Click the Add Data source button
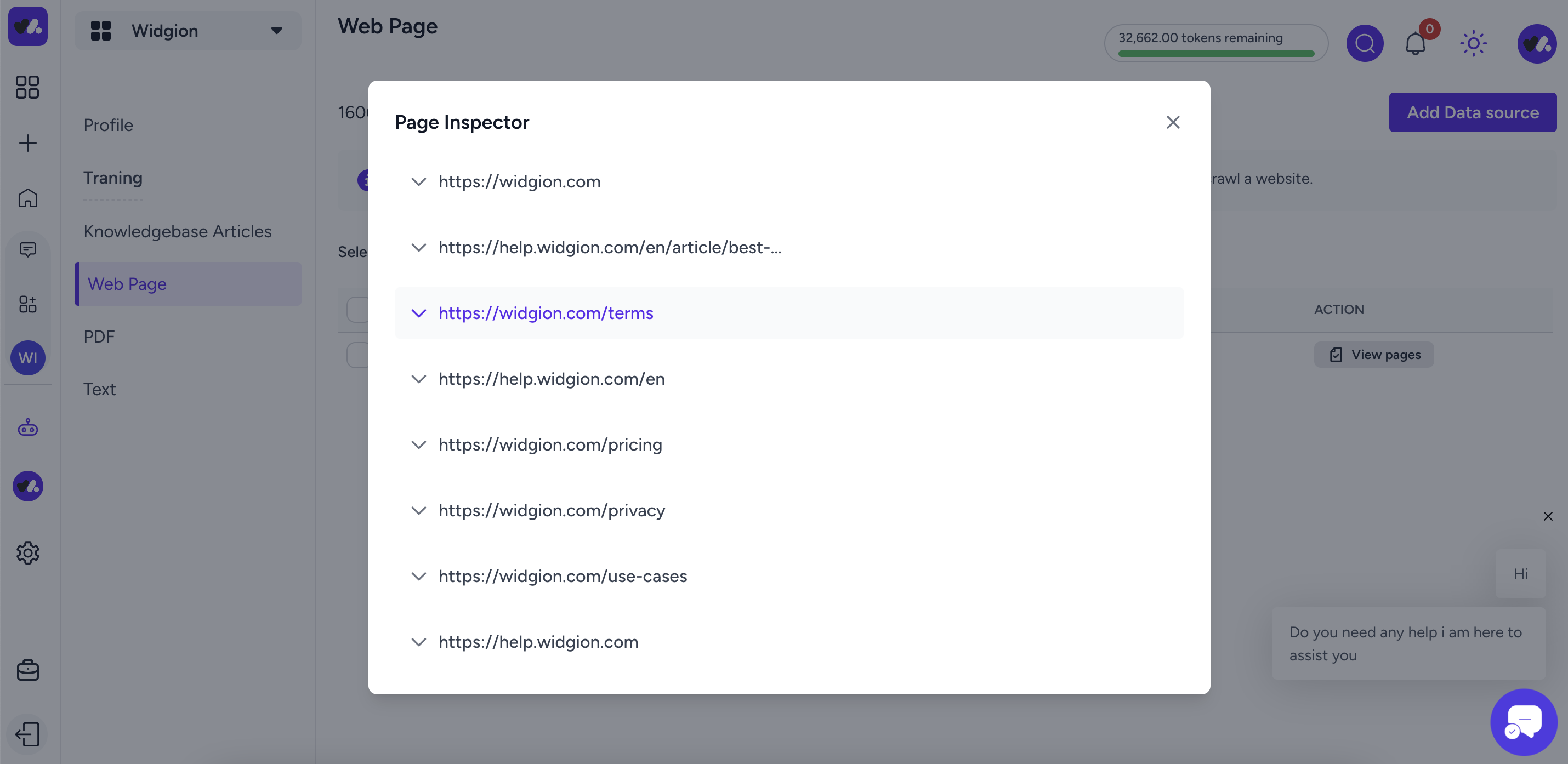1568x764 pixels. [1472, 112]
